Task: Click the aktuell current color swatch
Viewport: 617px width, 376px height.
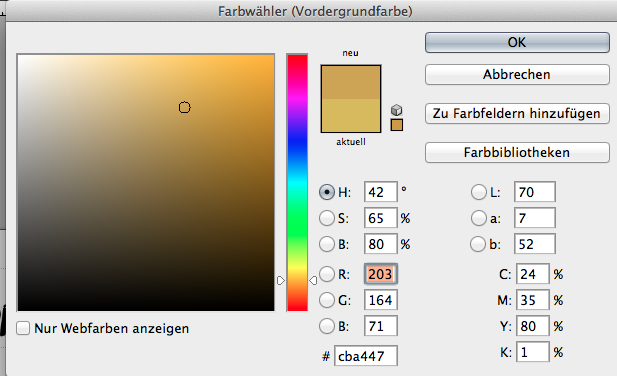Action: [351, 115]
